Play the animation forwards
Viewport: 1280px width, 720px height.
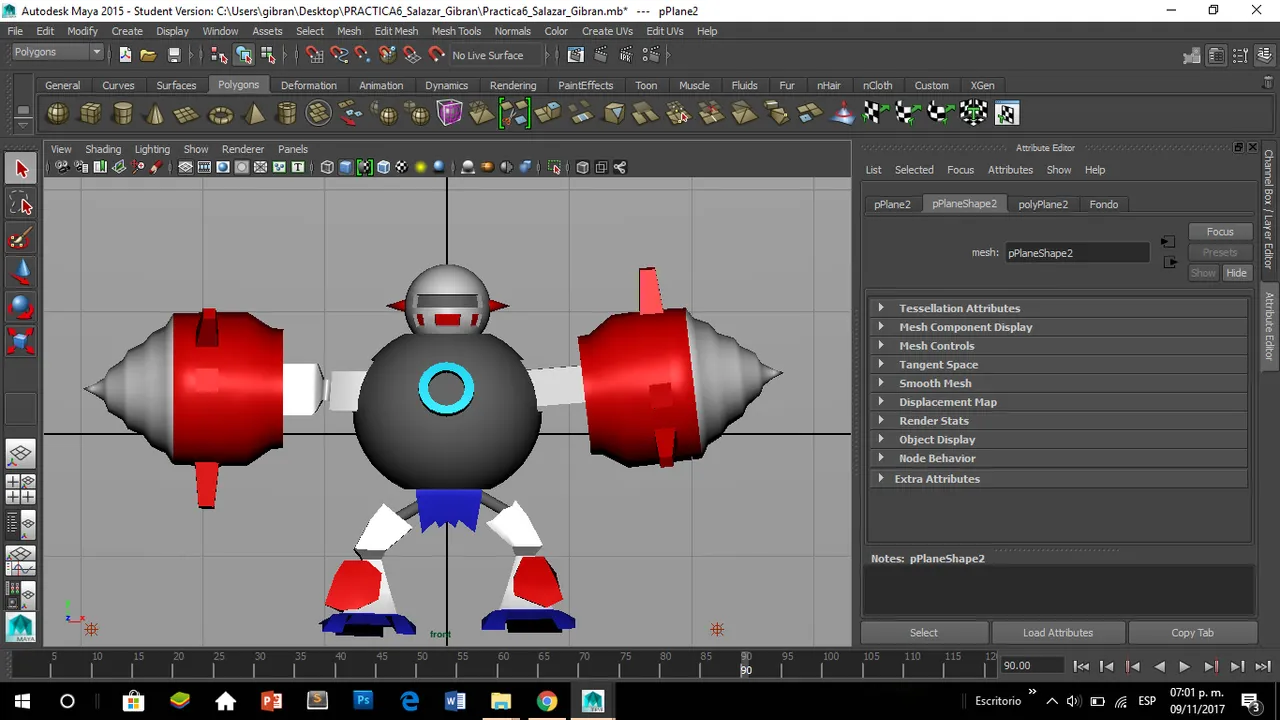(1184, 666)
